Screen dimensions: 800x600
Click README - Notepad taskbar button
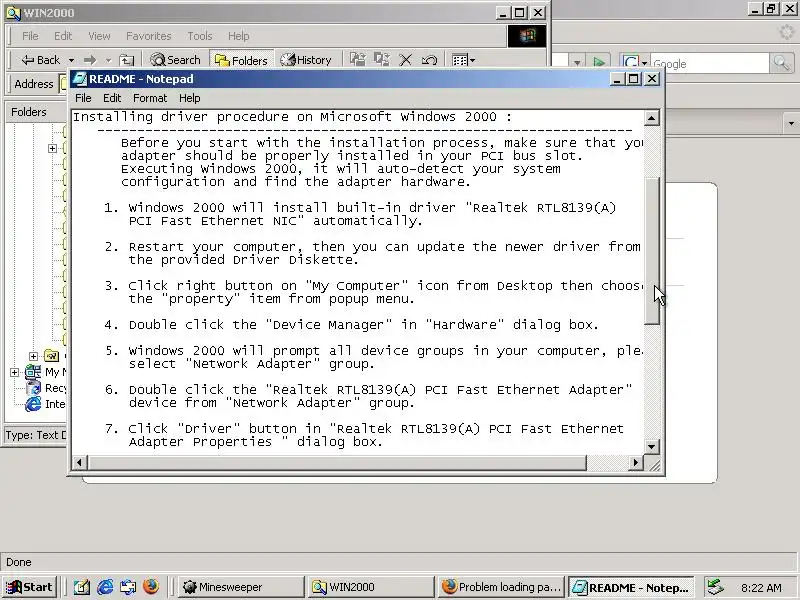[632, 587]
